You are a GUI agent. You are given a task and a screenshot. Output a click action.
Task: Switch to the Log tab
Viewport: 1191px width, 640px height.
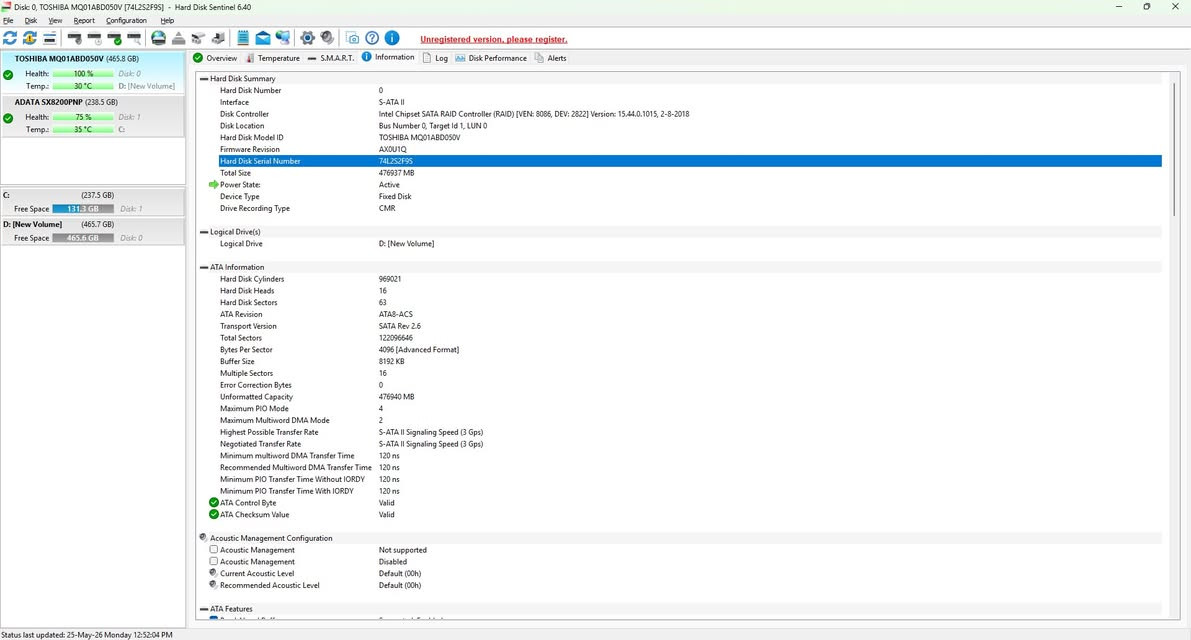coord(435,58)
